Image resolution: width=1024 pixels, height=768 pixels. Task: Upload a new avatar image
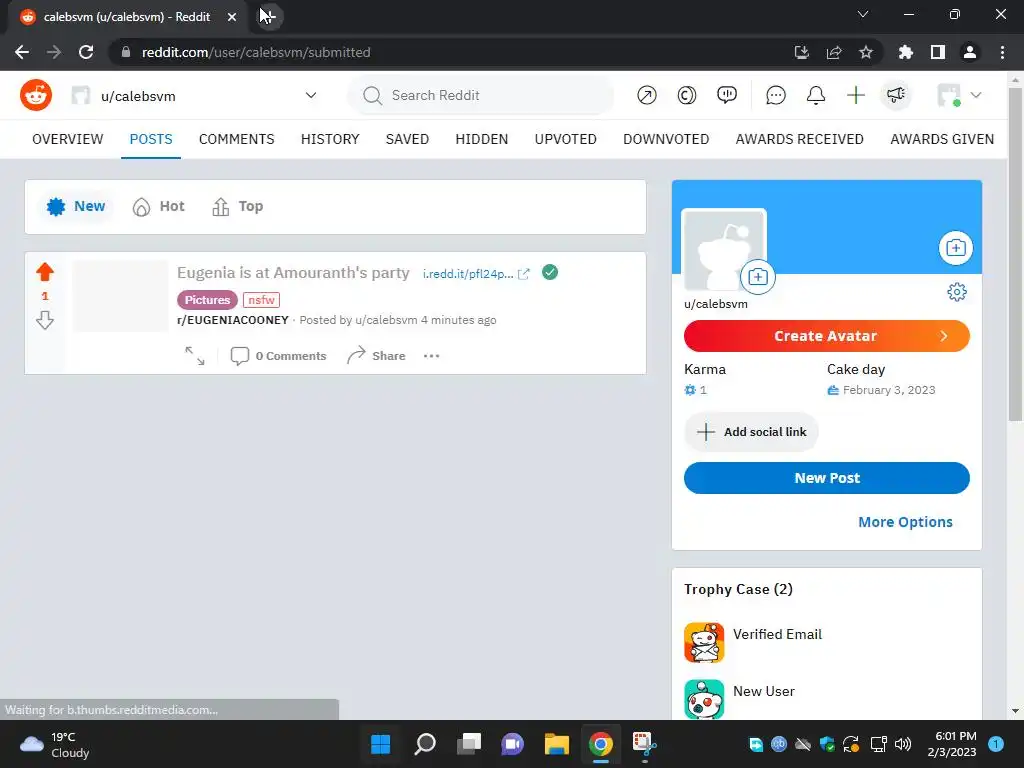758,277
